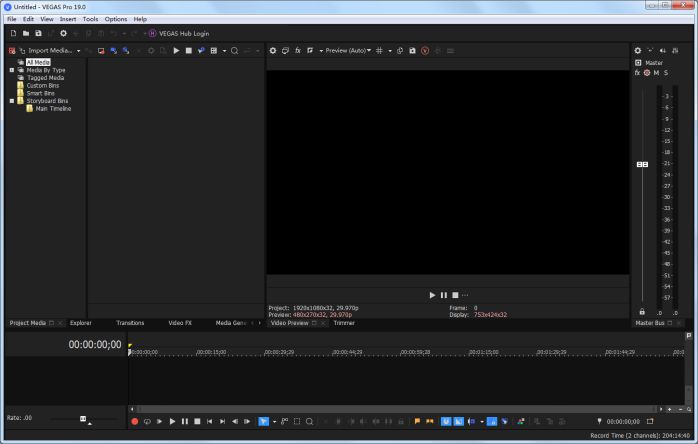The width and height of the screenshot is (698, 444).
Task: Click the Project Media search magnifier icon
Action: 235,51
